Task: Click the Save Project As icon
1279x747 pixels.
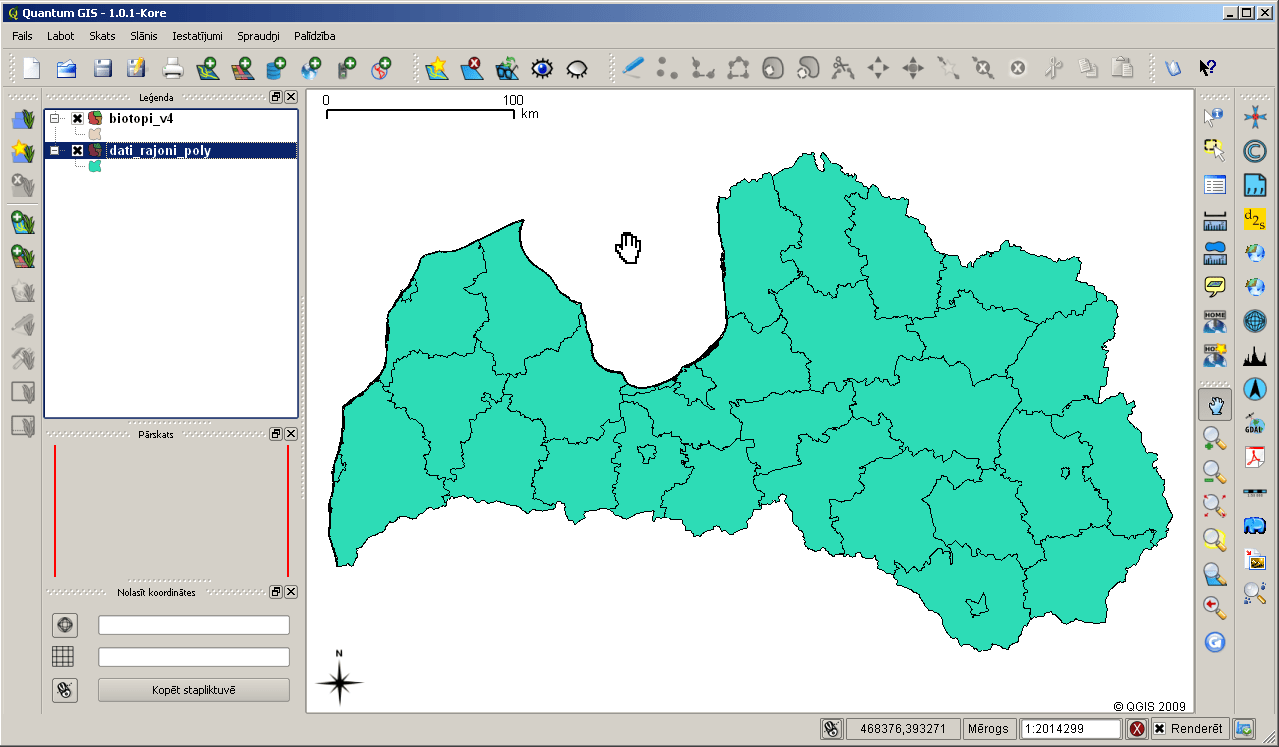Action: [x=136, y=68]
